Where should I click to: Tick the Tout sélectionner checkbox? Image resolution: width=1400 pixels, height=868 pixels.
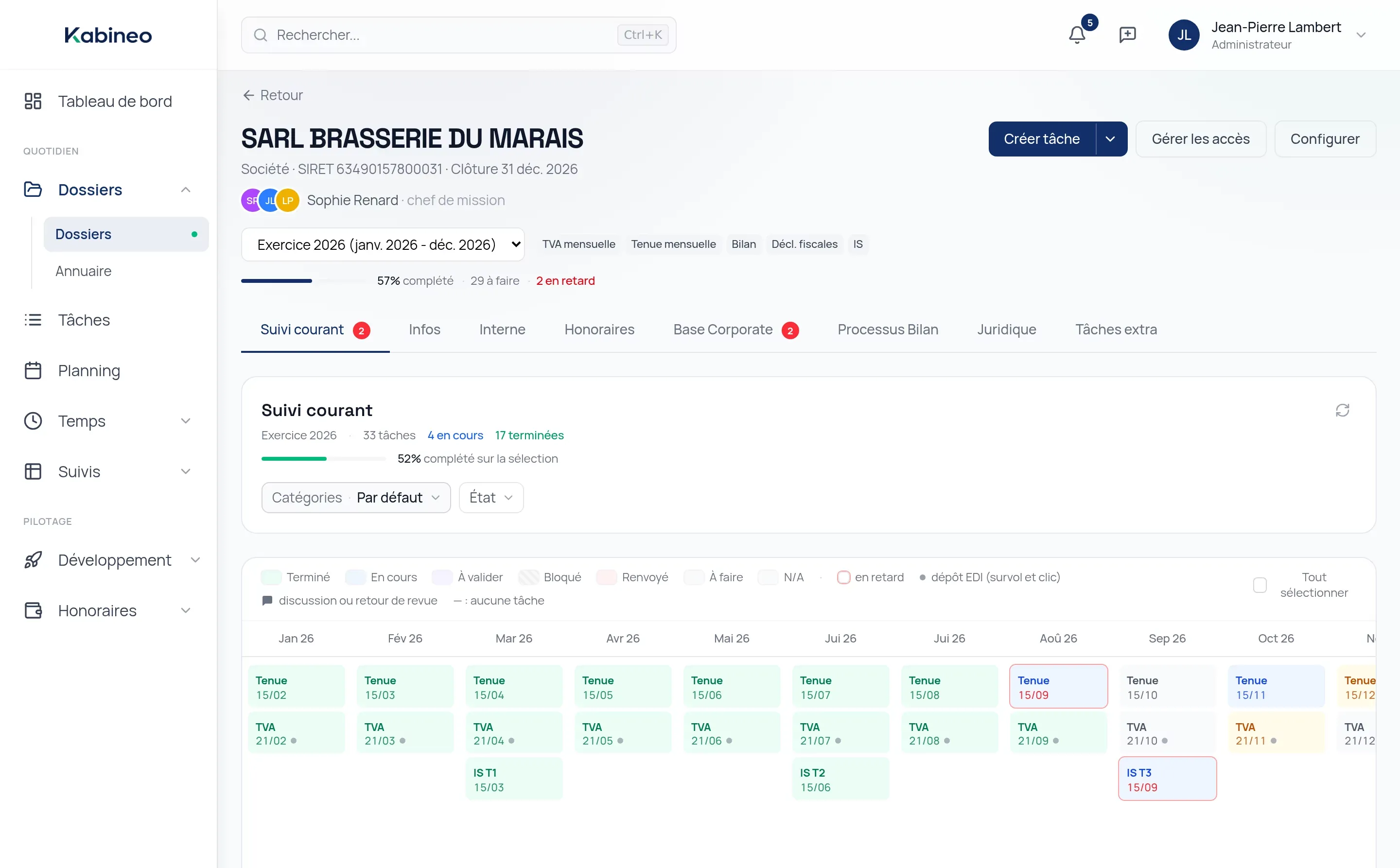tap(1260, 585)
